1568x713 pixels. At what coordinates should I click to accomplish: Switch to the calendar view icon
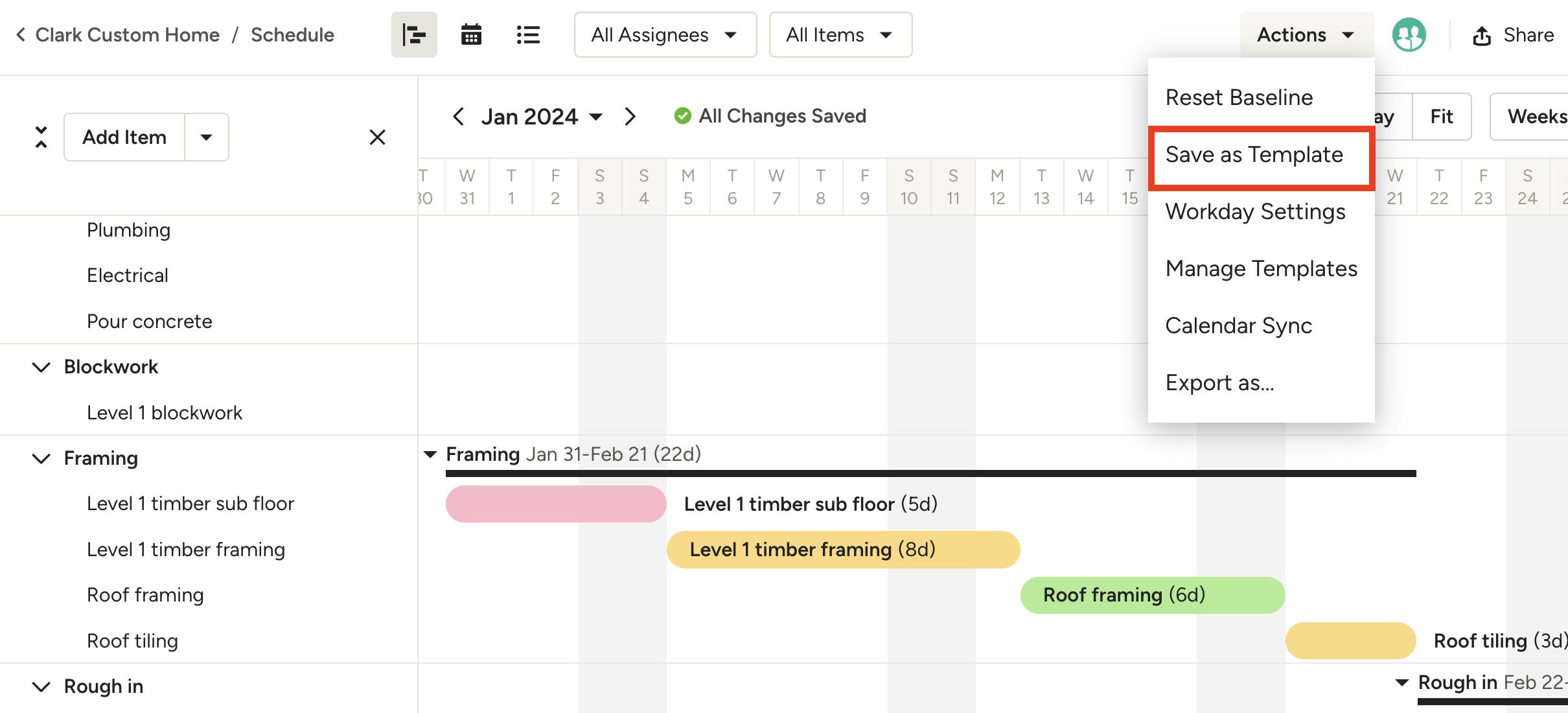click(471, 34)
